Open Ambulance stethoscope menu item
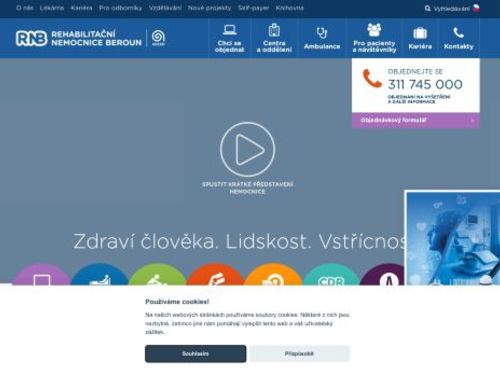500x375 pixels. 322,38
